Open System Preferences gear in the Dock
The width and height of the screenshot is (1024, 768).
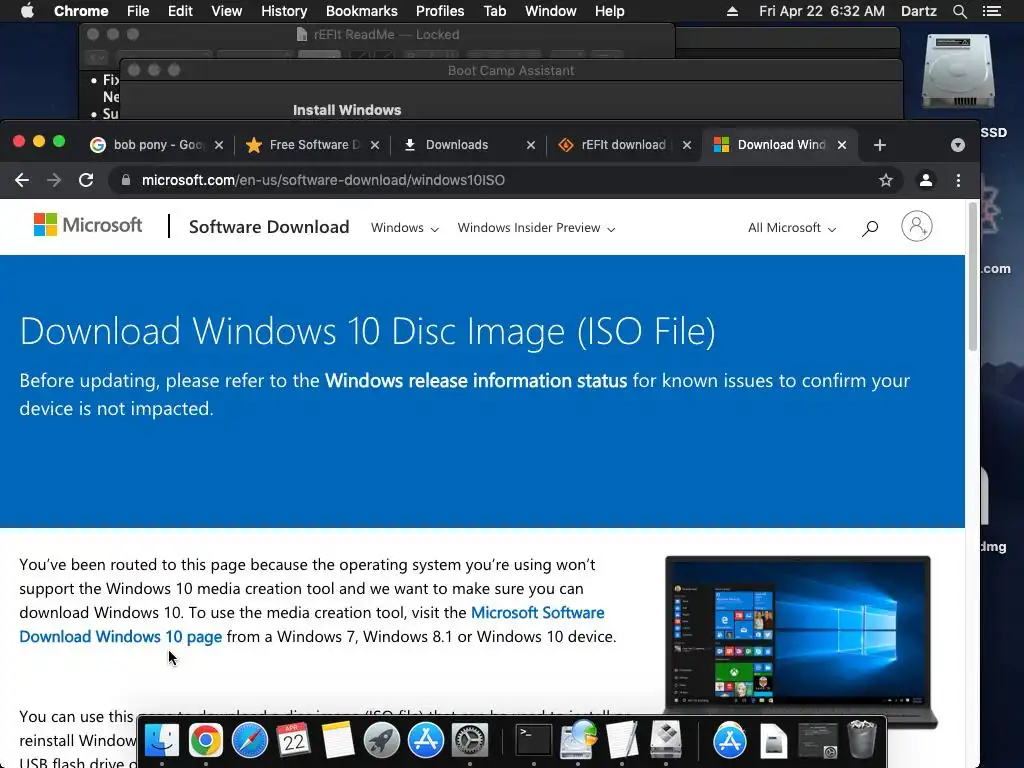coord(470,741)
